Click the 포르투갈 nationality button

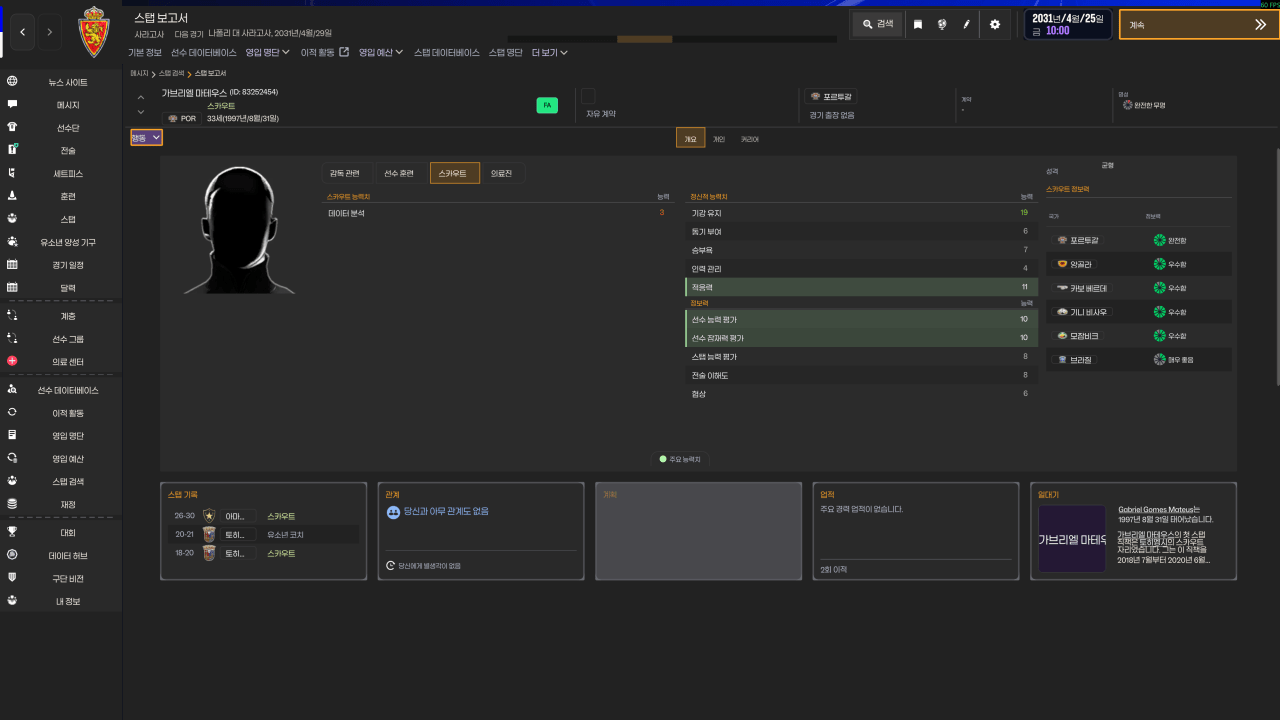[x=831, y=96]
